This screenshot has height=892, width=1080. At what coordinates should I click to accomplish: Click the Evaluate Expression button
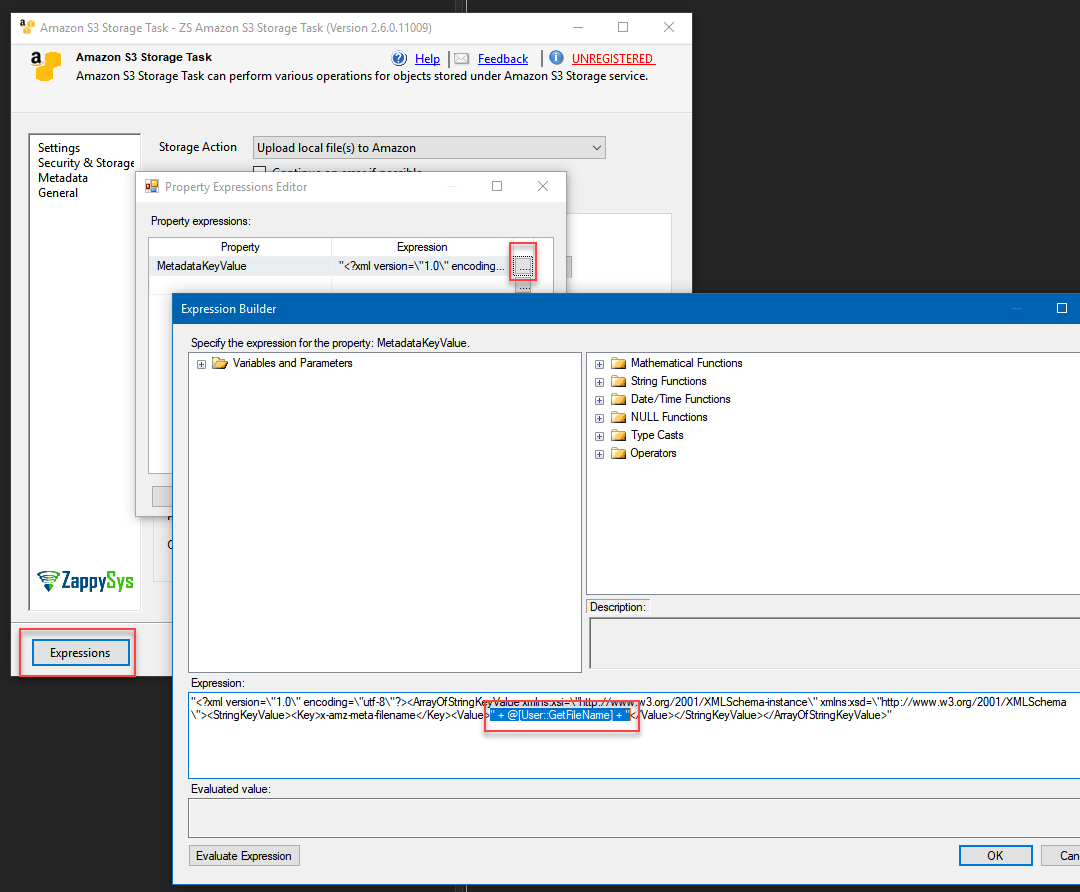[243, 855]
